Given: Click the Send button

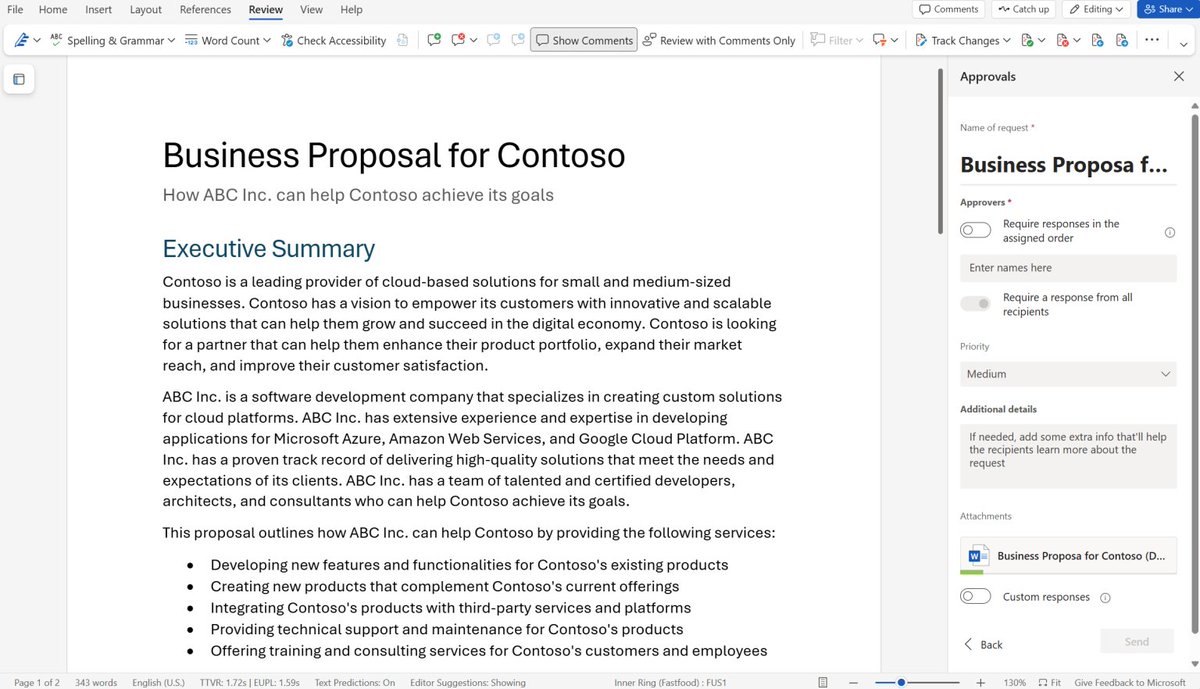Looking at the screenshot, I should (x=1137, y=642).
